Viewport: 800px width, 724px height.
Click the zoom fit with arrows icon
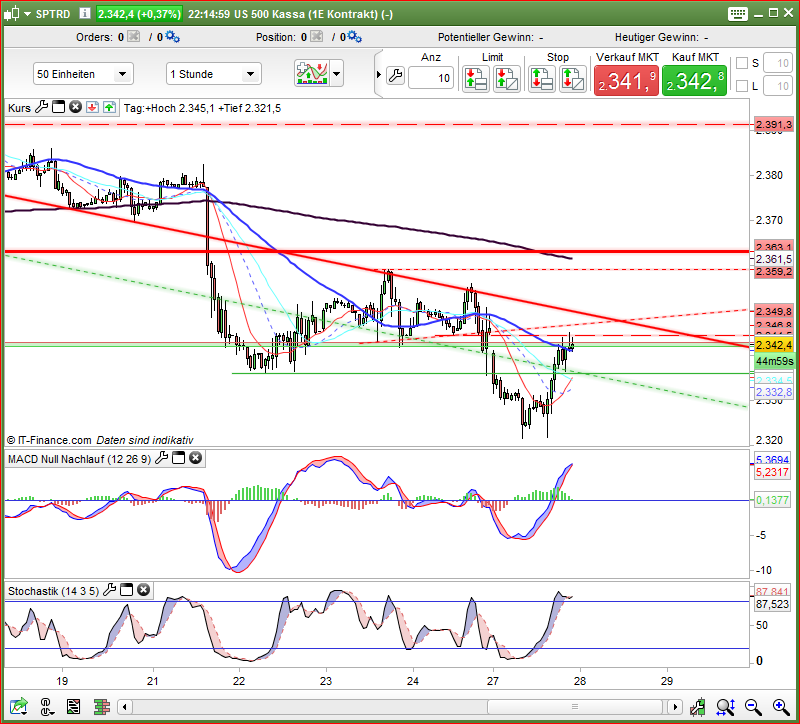[x=725, y=707]
